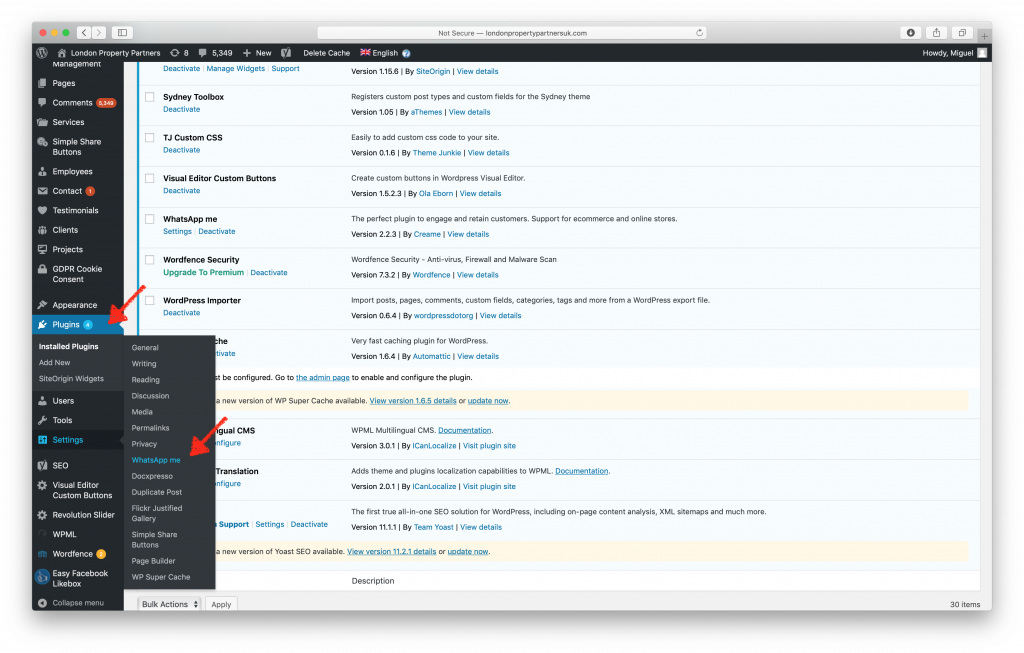Click the WPML Documentation link
The height and width of the screenshot is (653, 1024).
point(465,430)
